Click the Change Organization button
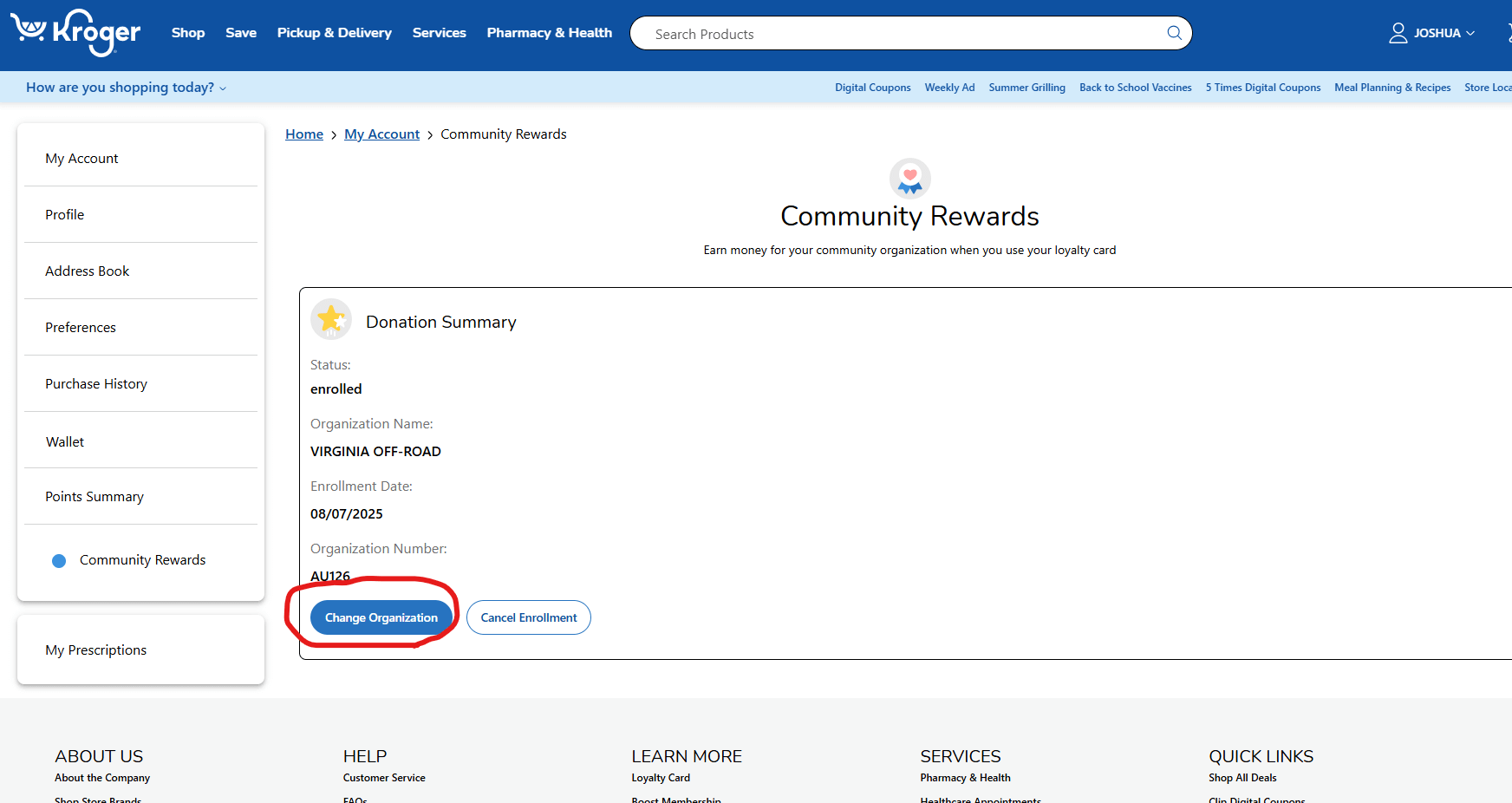1512x803 pixels. [381, 617]
